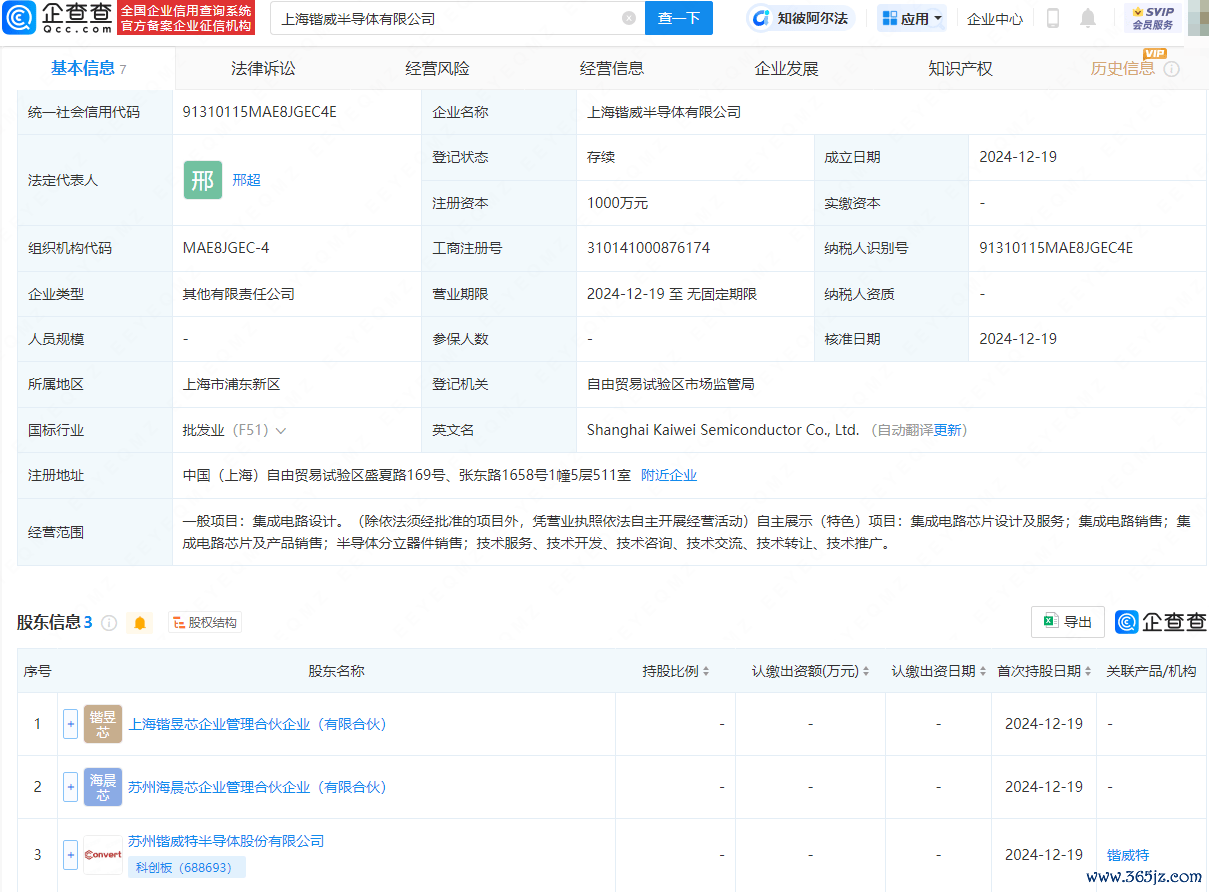Expand the 批发业 (F51) industry chevron
This screenshot has width=1209, height=892.
[281, 431]
